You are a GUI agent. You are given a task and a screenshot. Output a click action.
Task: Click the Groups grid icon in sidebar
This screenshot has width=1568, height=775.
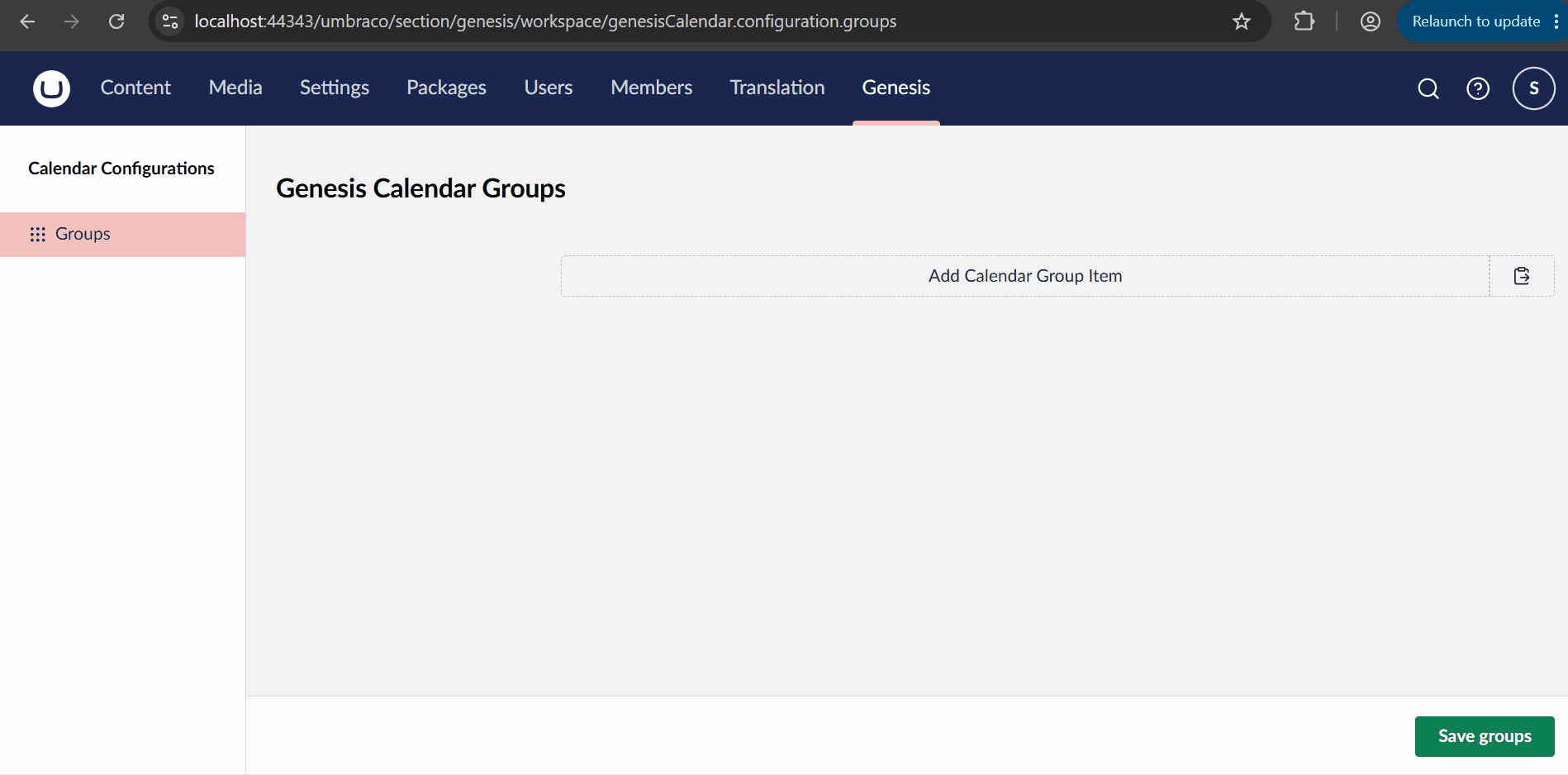coord(37,235)
